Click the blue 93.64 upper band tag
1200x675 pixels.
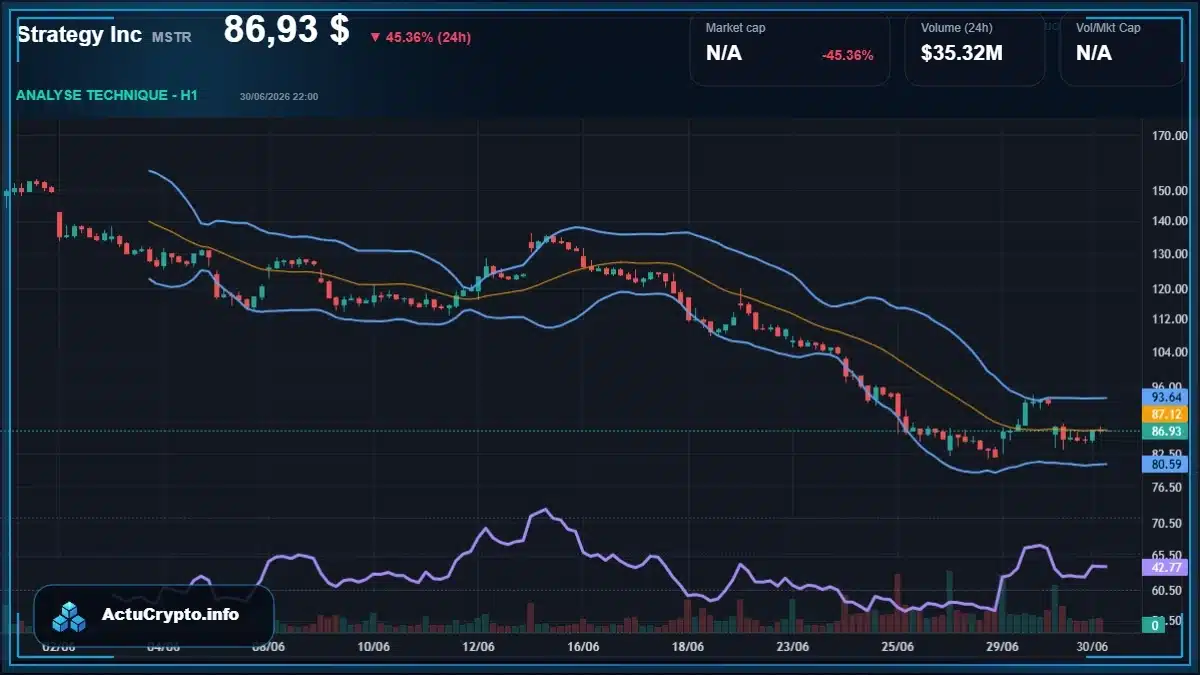coord(1166,397)
